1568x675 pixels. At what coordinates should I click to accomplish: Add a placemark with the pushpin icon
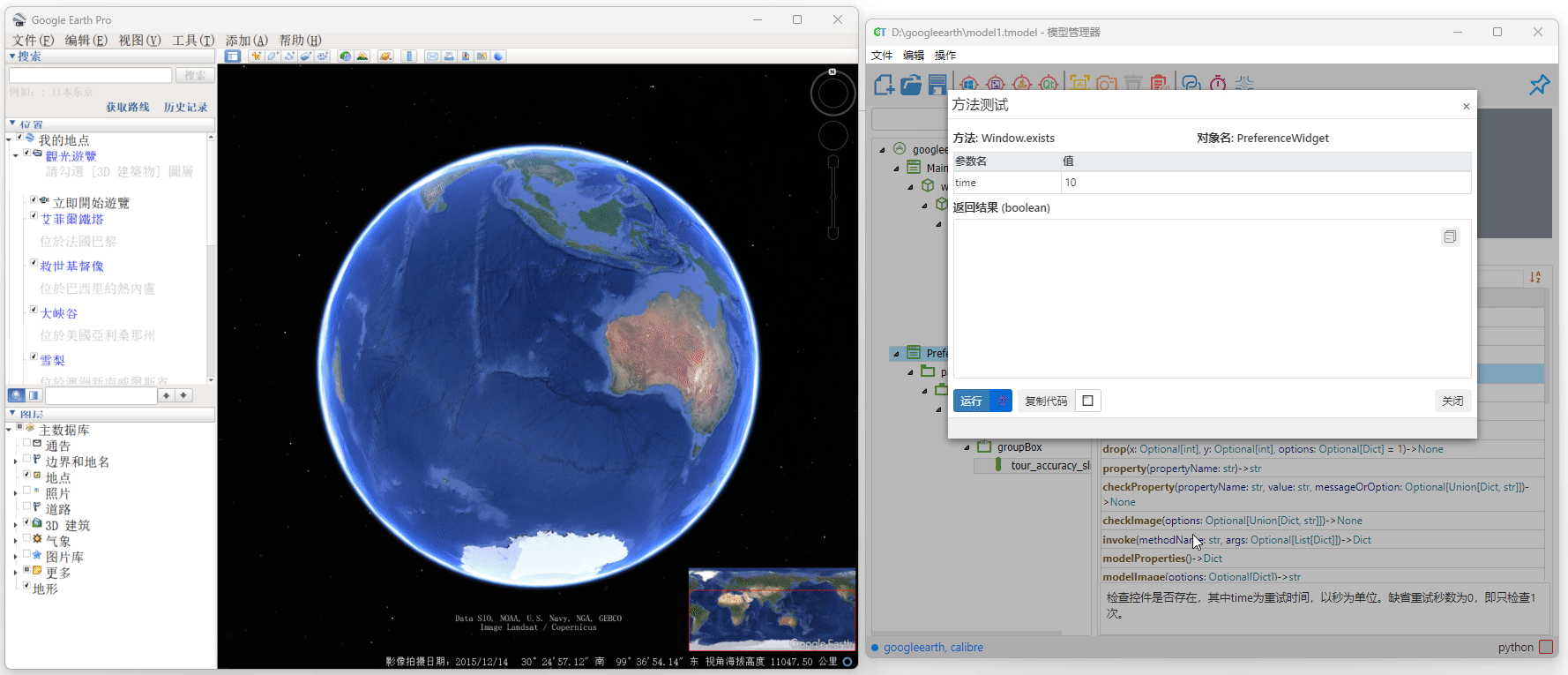click(x=256, y=56)
